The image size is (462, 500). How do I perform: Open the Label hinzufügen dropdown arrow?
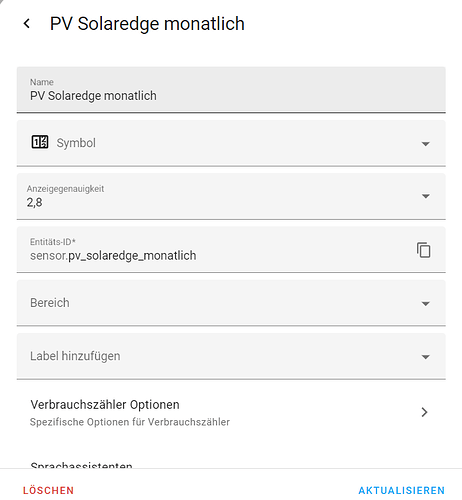425,357
